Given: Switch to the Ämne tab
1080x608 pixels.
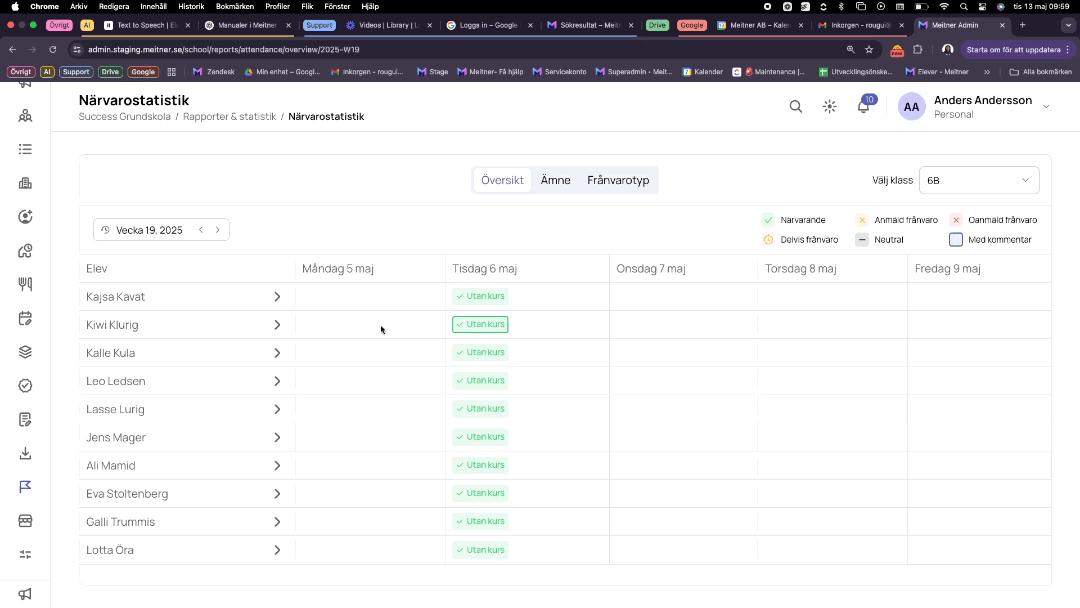Looking at the screenshot, I should pyautogui.click(x=555, y=180).
